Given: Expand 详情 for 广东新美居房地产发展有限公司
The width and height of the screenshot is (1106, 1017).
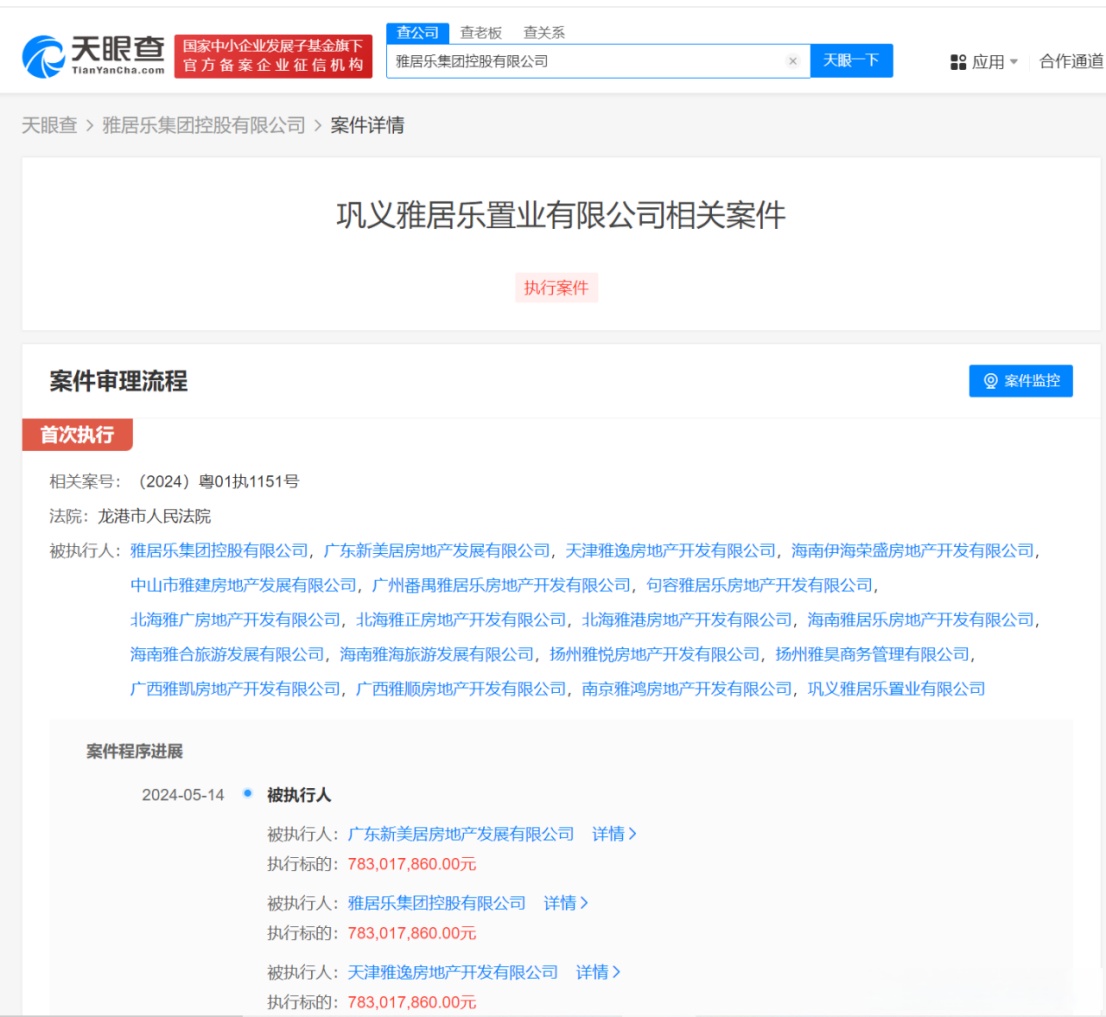Looking at the screenshot, I should 614,834.
